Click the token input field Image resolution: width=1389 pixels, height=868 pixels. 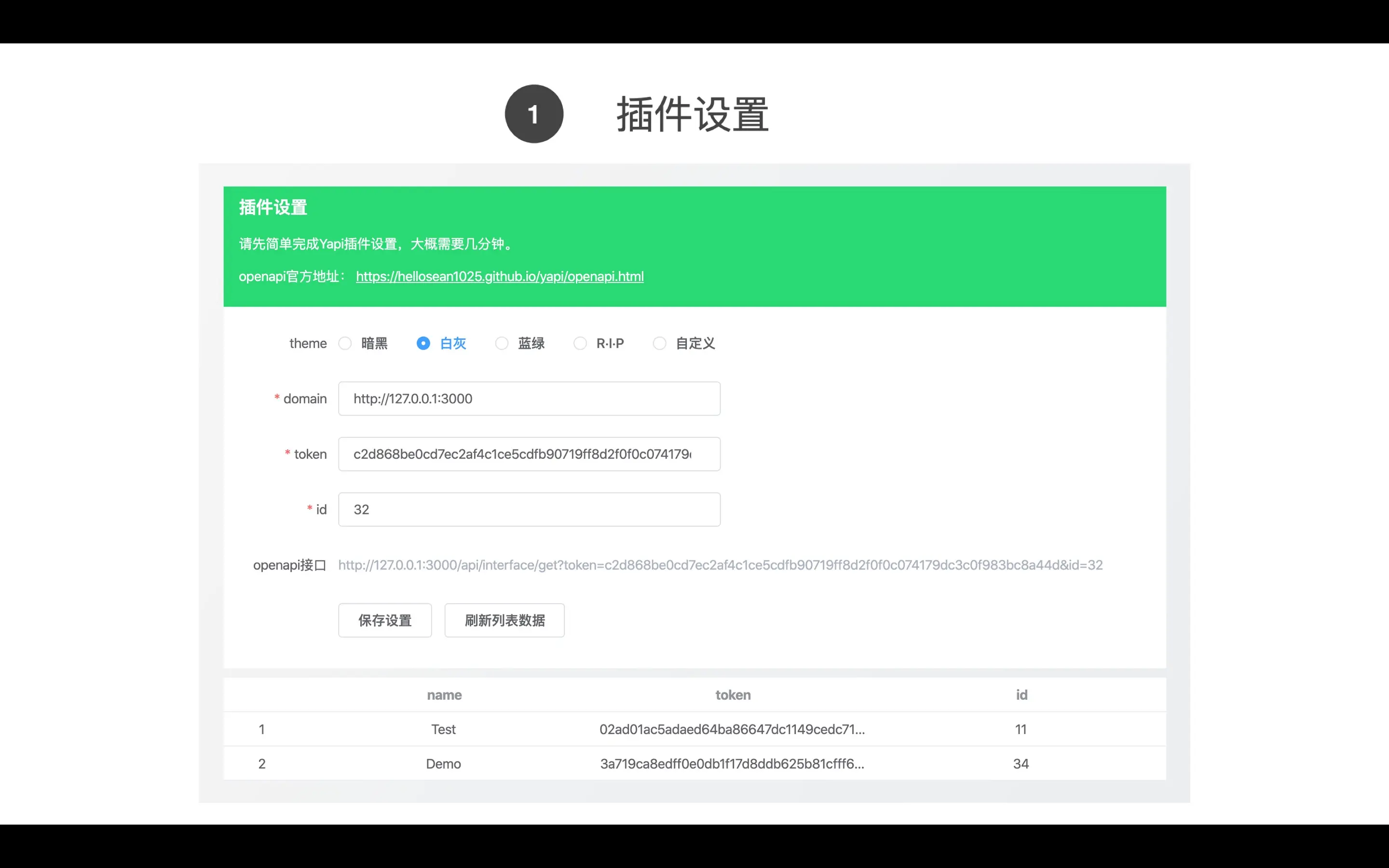pos(529,454)
